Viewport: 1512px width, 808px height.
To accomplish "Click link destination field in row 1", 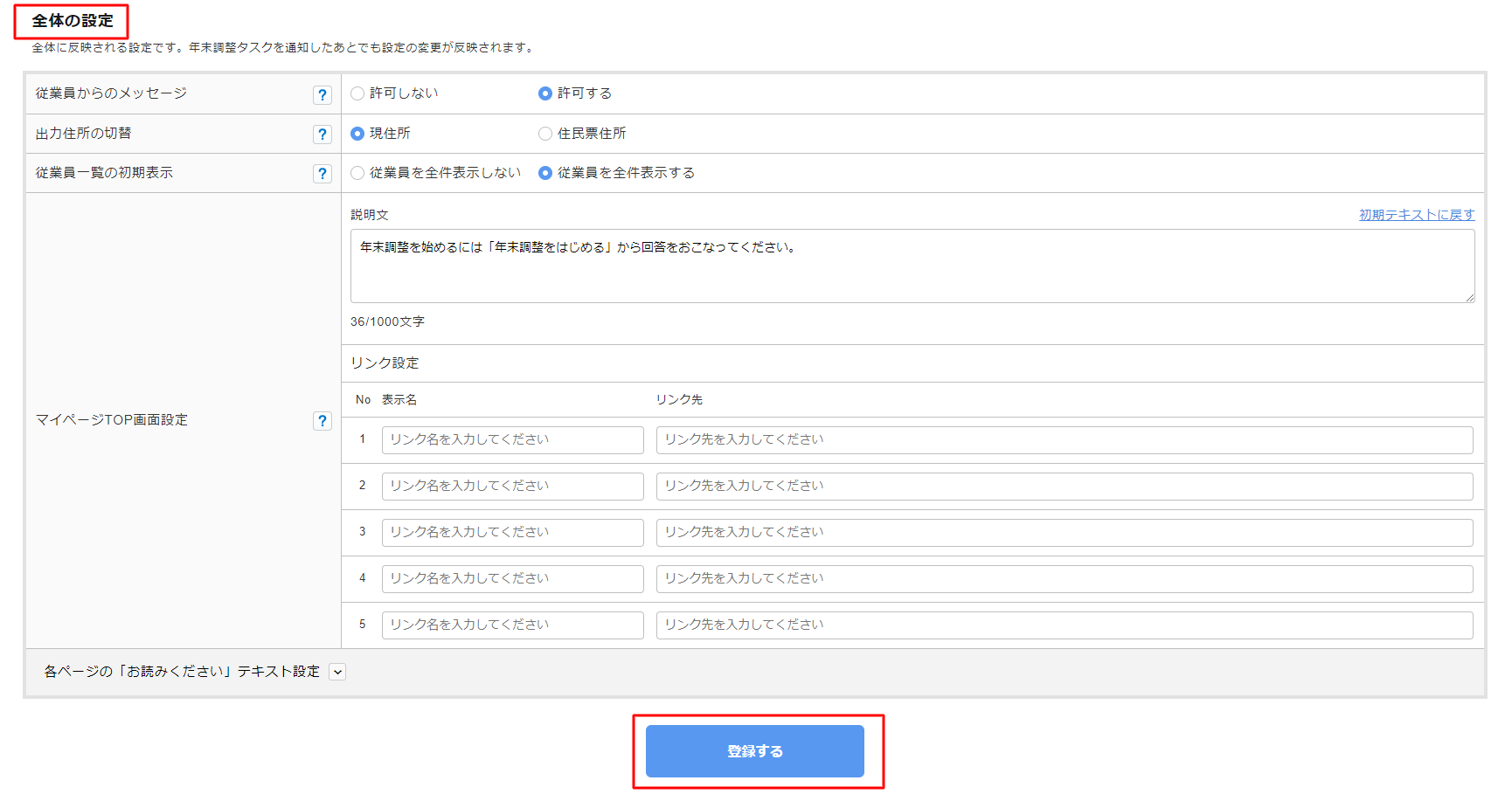I will 1065,440.
